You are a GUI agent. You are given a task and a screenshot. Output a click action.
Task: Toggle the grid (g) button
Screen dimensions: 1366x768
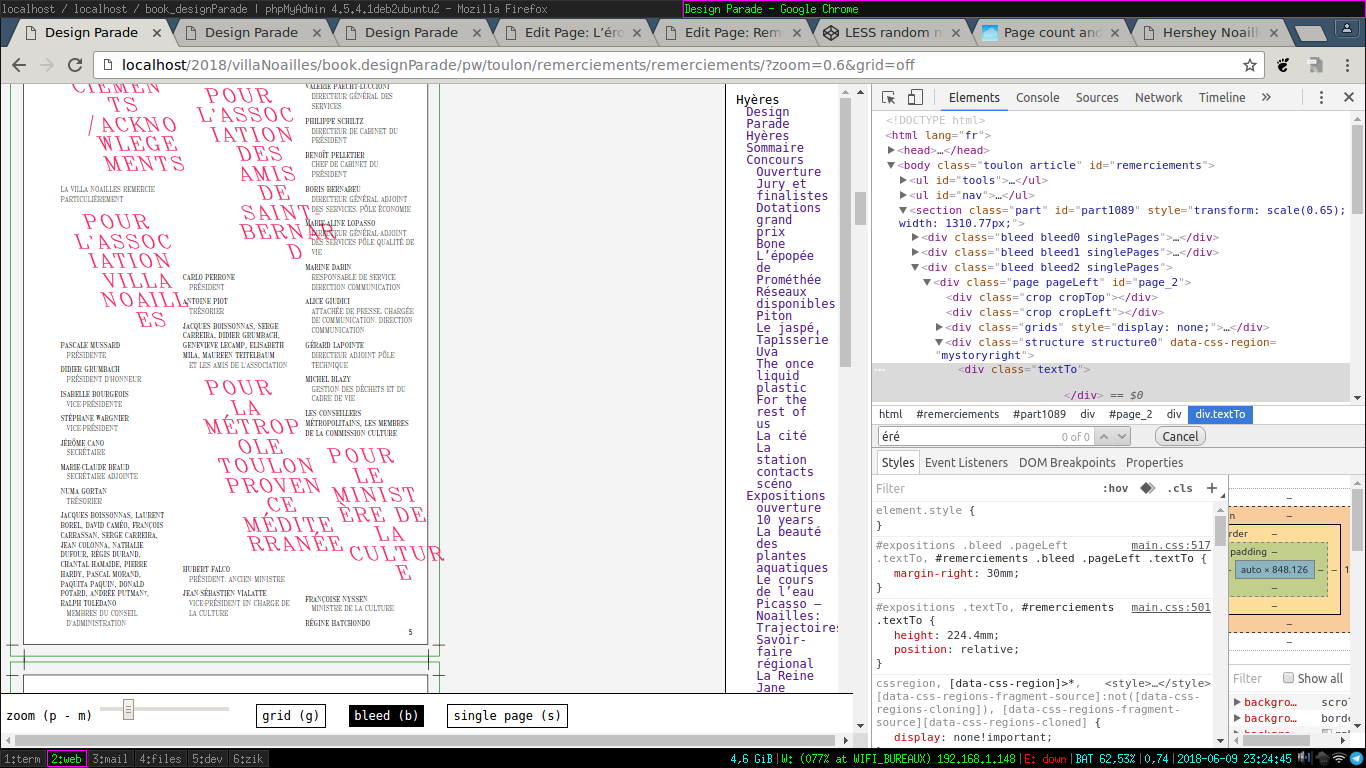291,716
